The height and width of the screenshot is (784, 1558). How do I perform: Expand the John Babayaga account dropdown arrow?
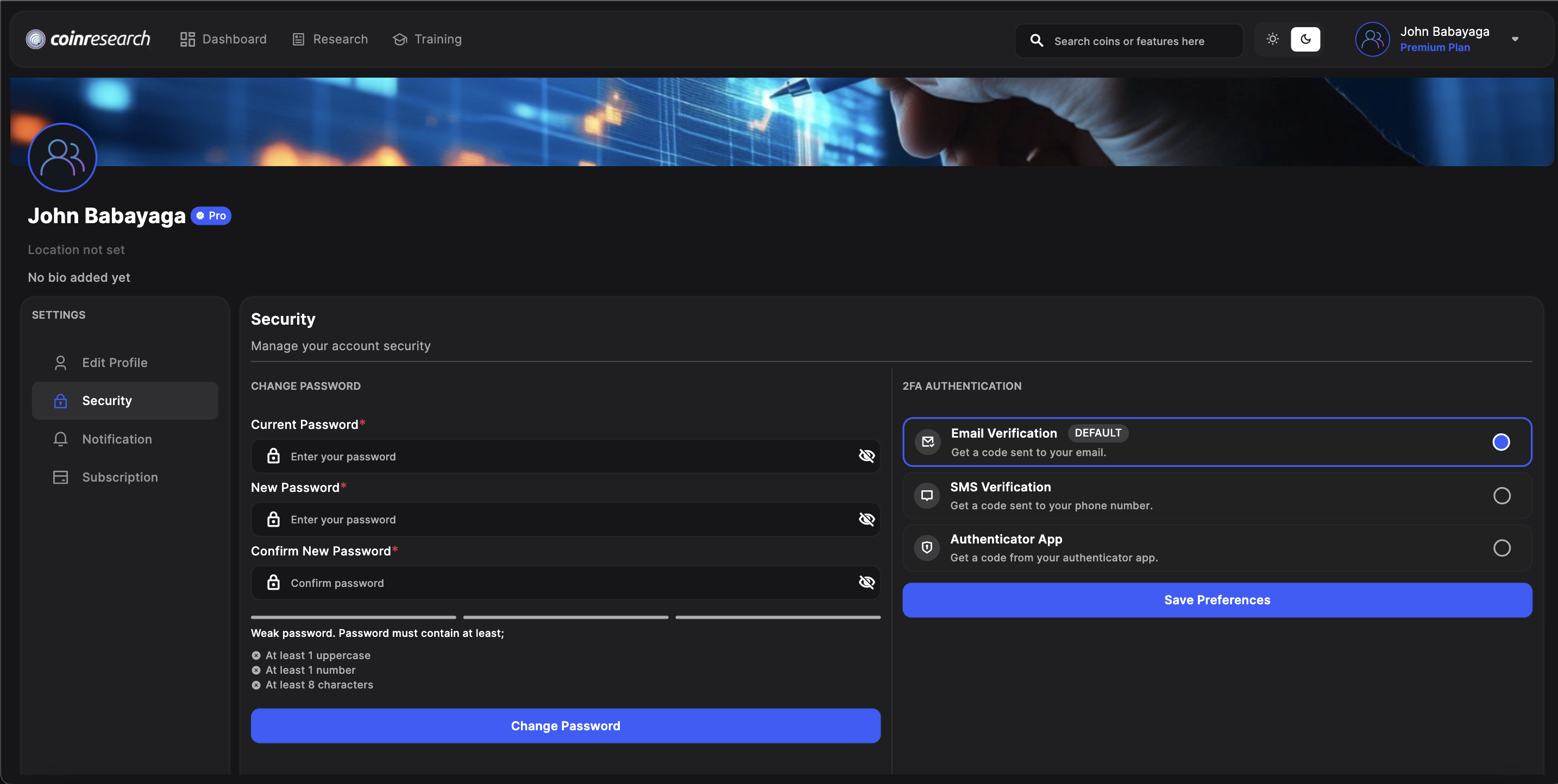tap(1515, 39)
